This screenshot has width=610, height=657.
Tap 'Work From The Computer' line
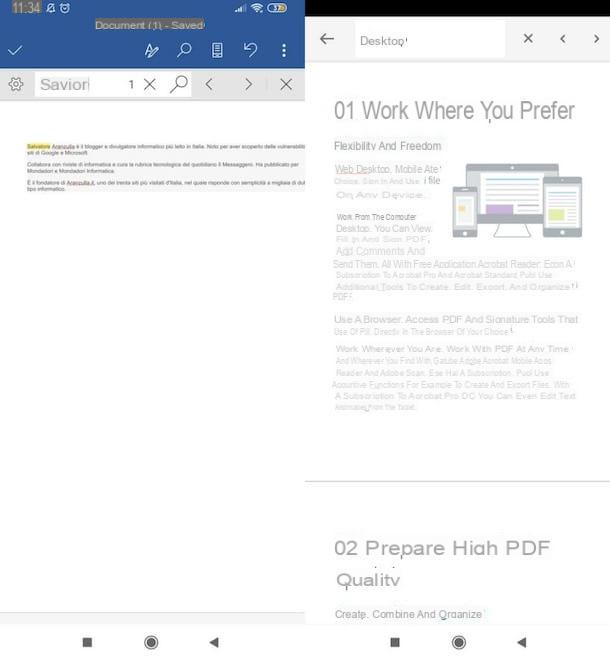[x=376, y=217]
